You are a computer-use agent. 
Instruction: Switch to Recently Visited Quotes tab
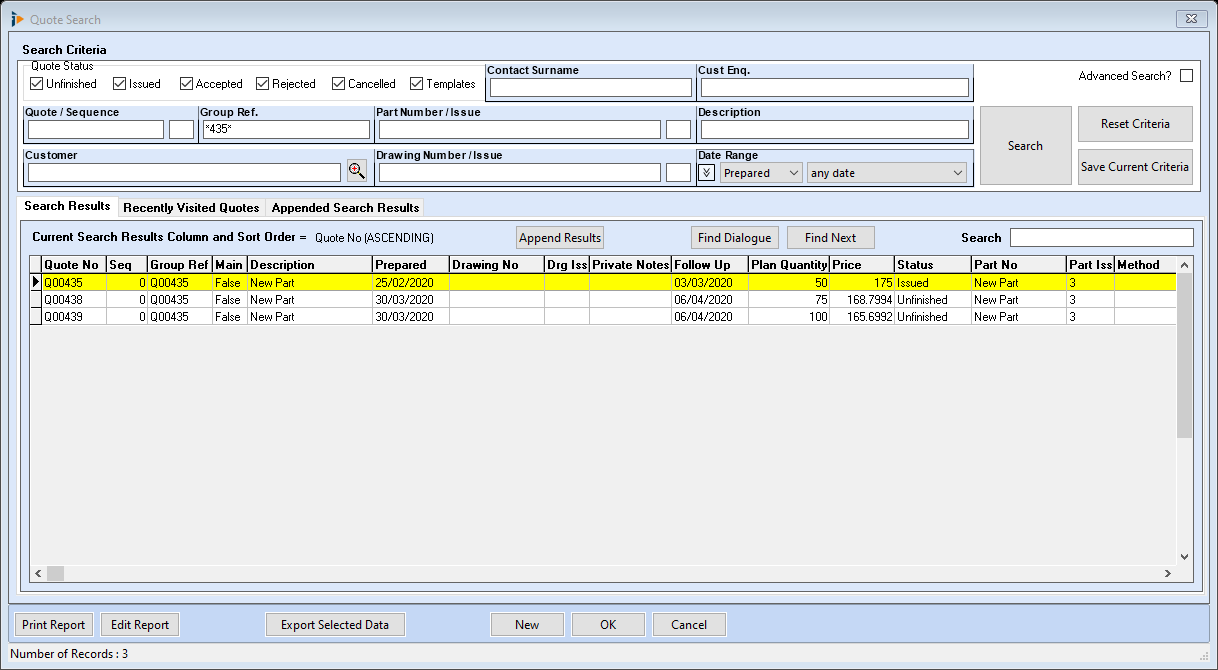coord(191,208)
